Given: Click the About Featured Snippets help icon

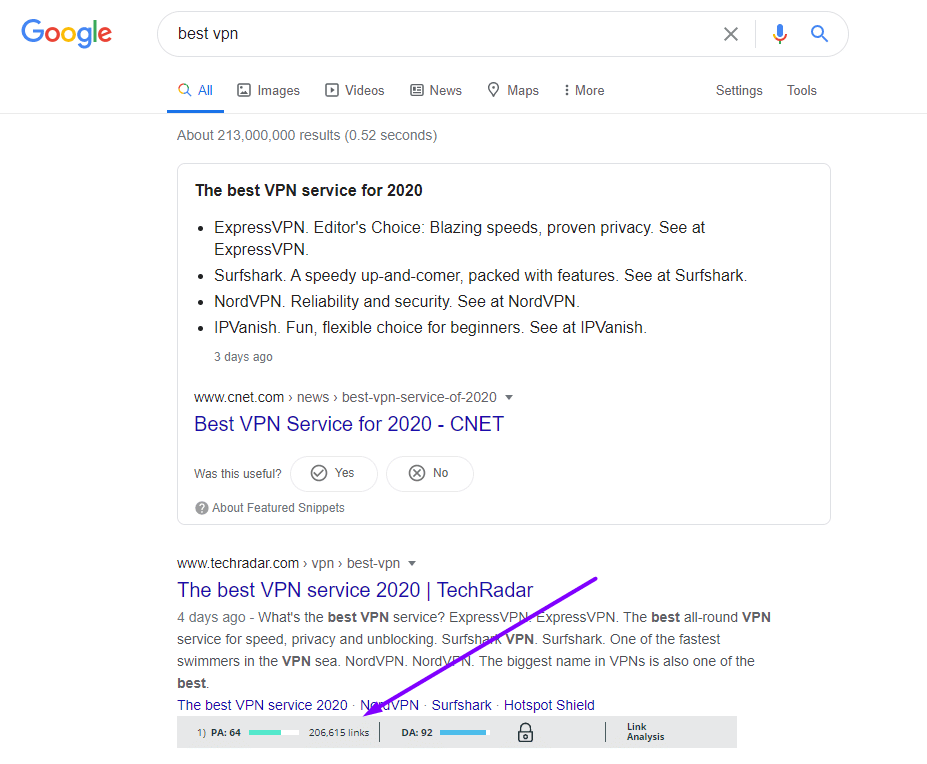Looking at the screenshot, I should point(202,508).
